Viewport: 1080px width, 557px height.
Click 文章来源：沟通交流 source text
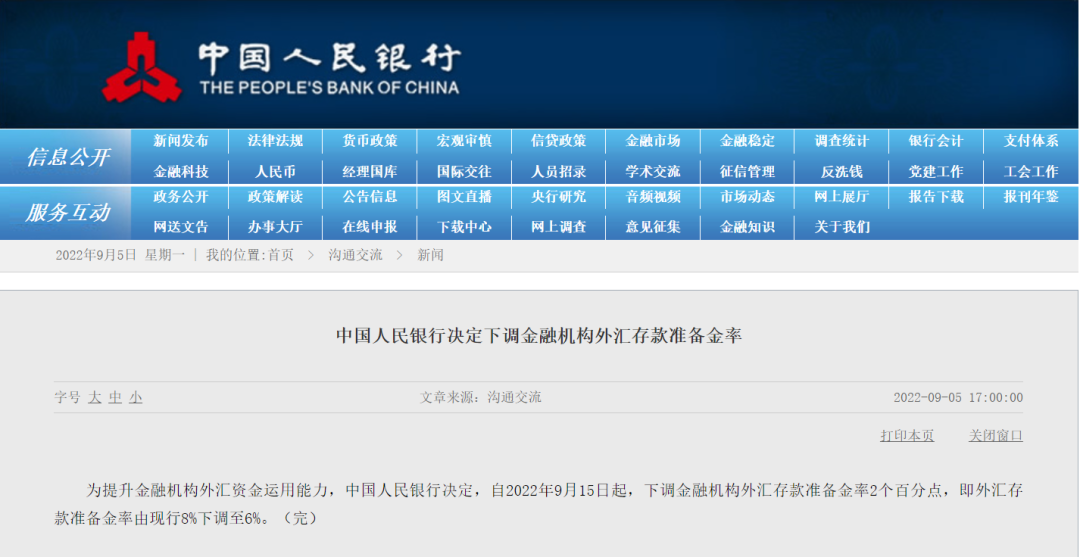point(481,397)
